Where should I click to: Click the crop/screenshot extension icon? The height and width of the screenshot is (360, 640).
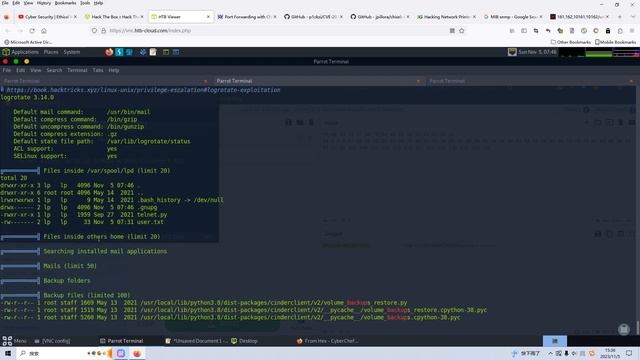pyautogui.click(x=536, y=31)
